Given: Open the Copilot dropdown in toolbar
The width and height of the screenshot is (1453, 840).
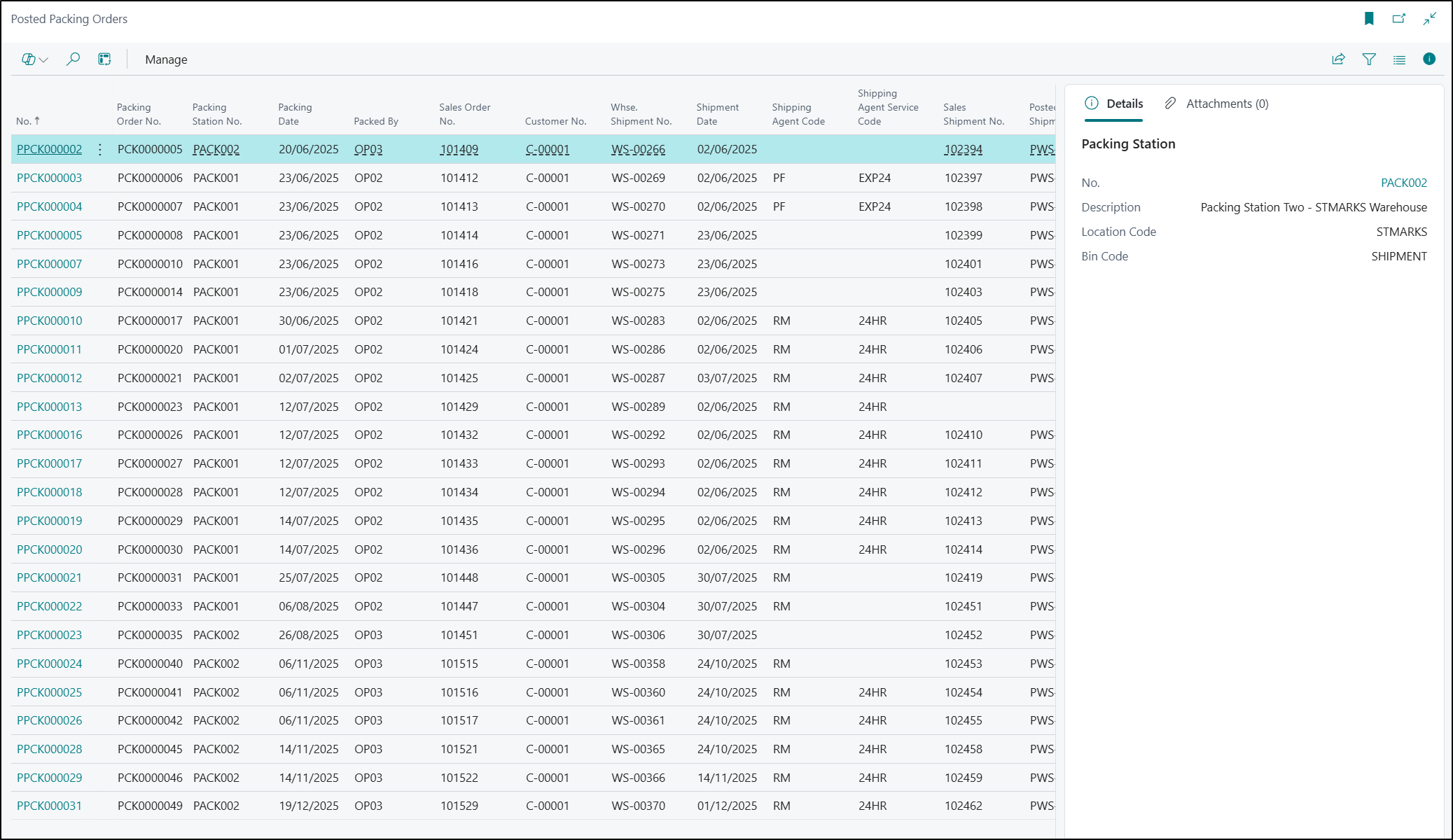Looking at the screenshot, I should pyautogui.click(x=34, y=59).
